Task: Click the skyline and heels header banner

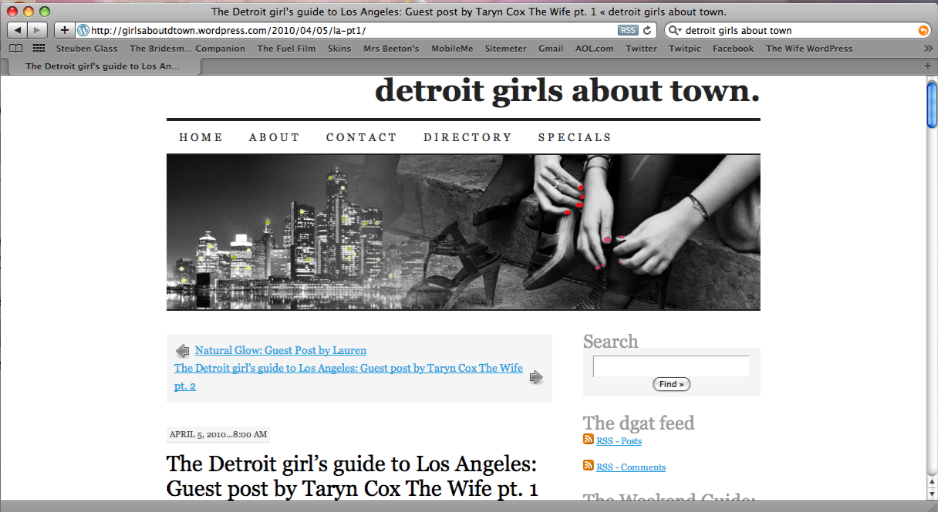Action: coord(463,232)
